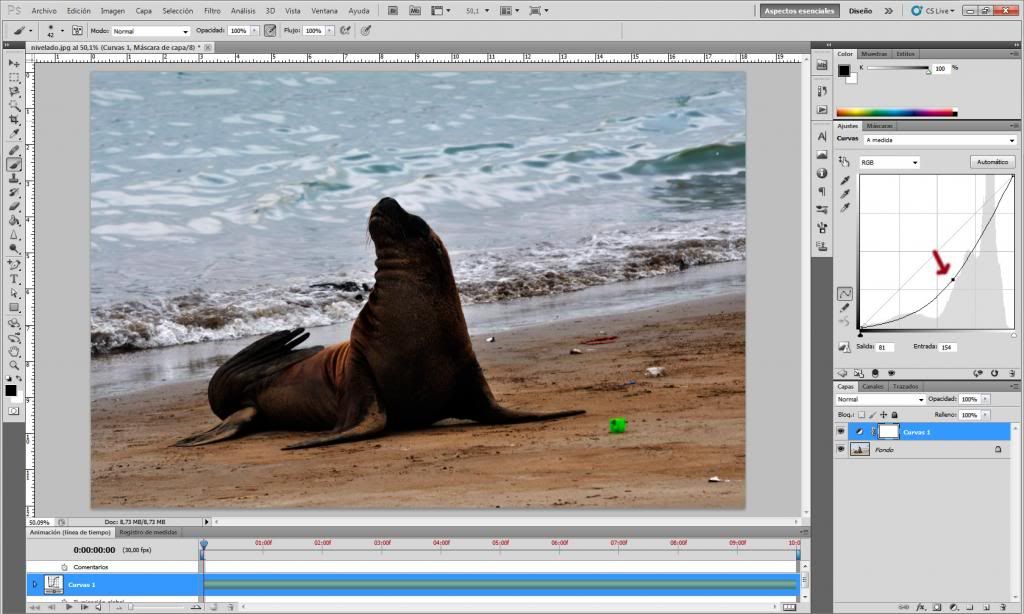Image resolution: width=1024 pixels, height=614 pixels.
Task: Click the Automático button in Curvas
Action: 992,162
